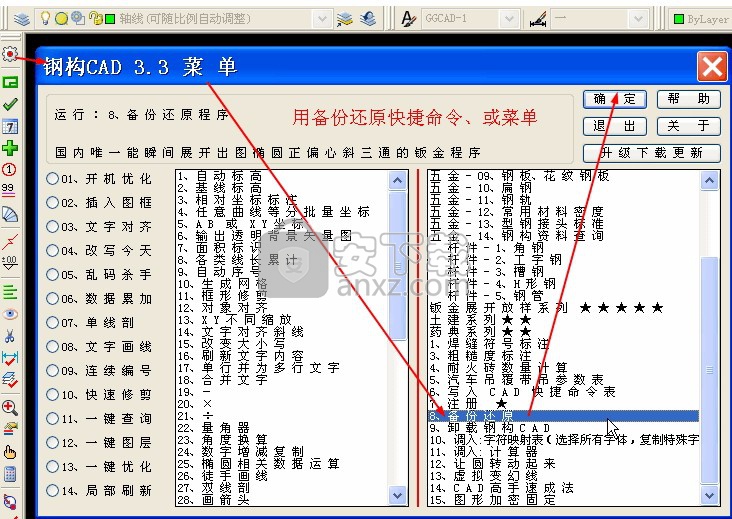
Task: Click the pan hand icon
Action: (x=10, y=452)
